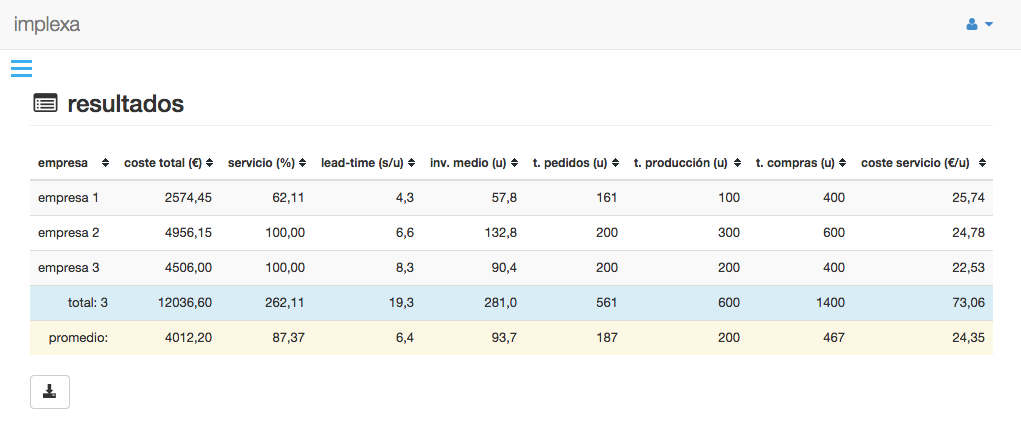Image resolution: width=1021 pixels, height=427 pixels.
Task: Sort by t. producción (u) column
Action: pos(686,162)
